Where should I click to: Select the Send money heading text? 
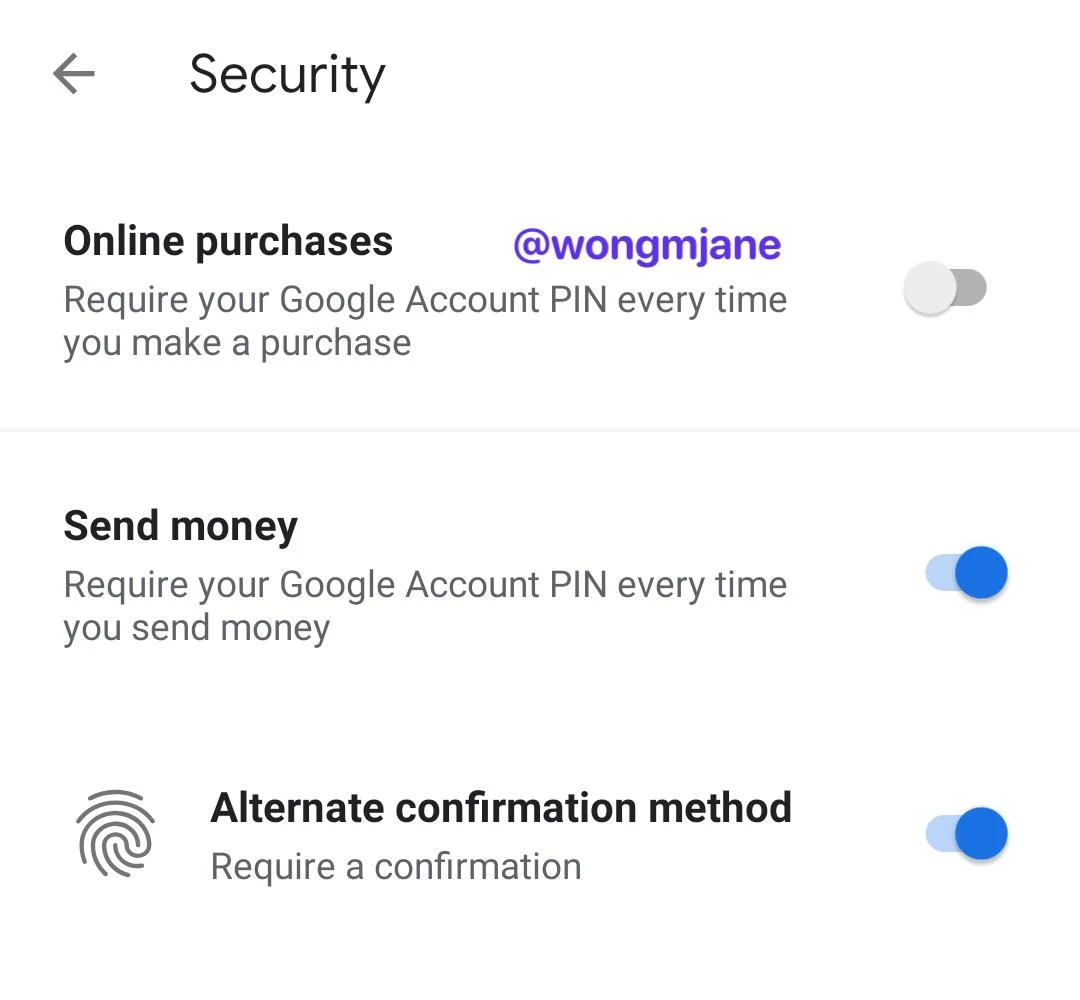[180, 524]
